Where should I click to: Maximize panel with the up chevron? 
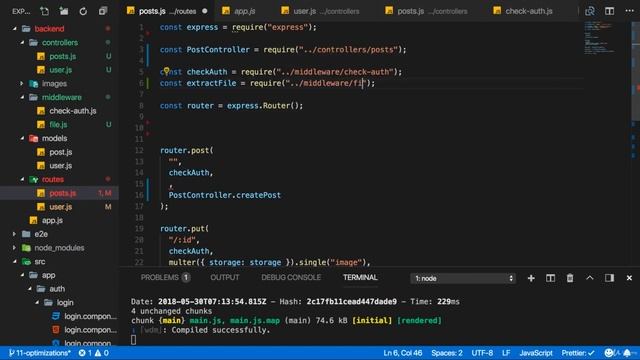coord(590,278)
